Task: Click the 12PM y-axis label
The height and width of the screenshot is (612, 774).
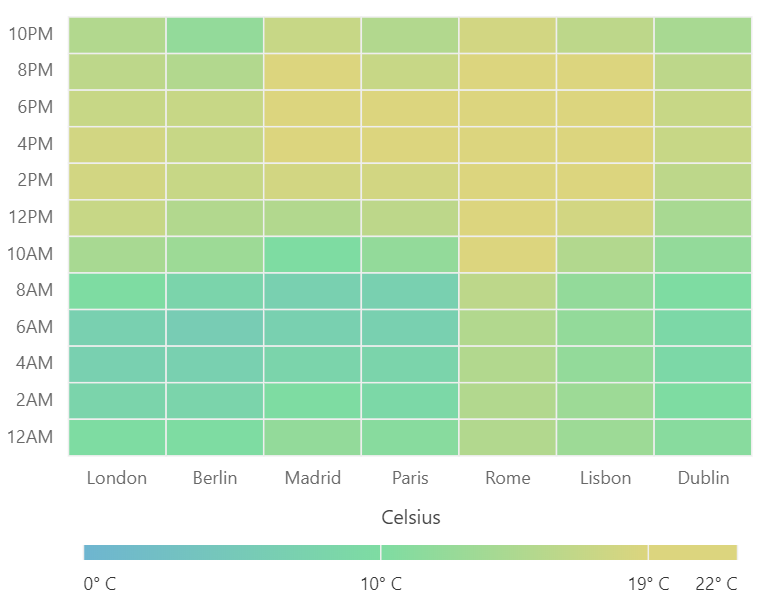Action: tap(35, 217)
